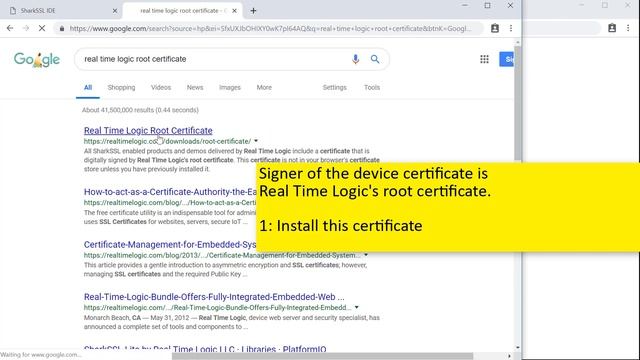Maximize the front Chrome window
This screenshot has width=640, height=360.
(487, 6)
